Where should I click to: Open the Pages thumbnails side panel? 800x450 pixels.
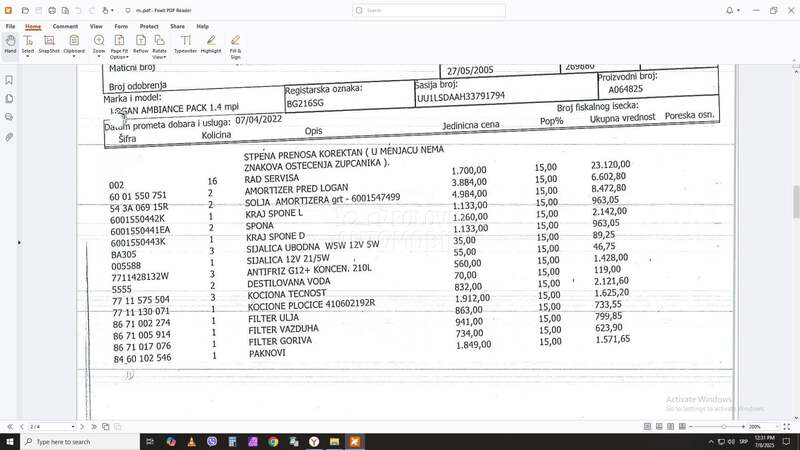click(x=9, y=98)
